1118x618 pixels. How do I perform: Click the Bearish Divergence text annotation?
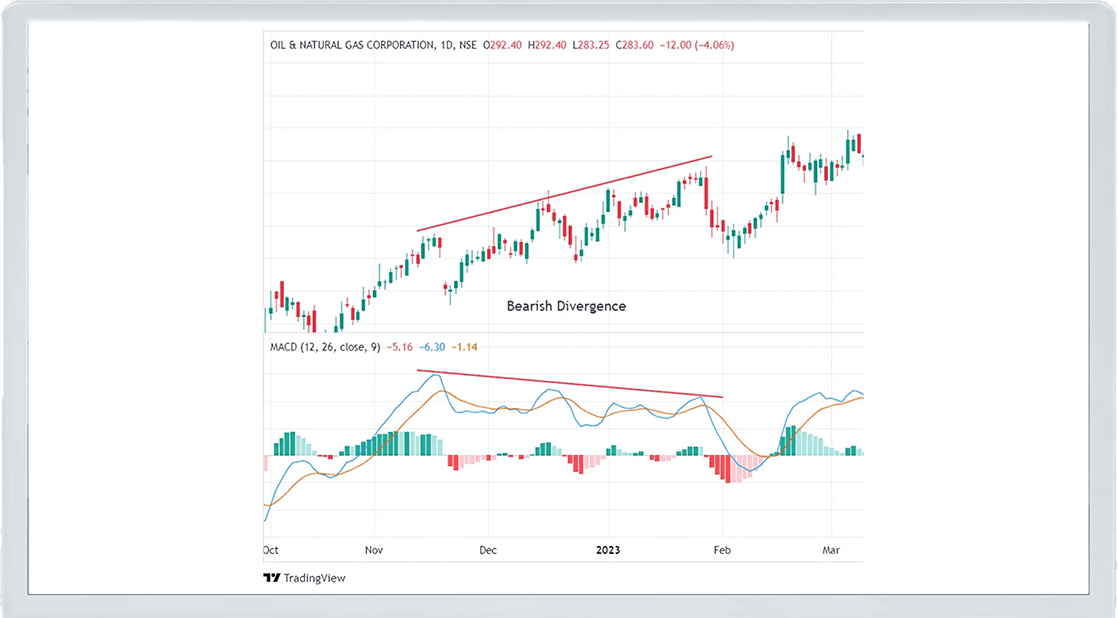[x=566, y=306]
